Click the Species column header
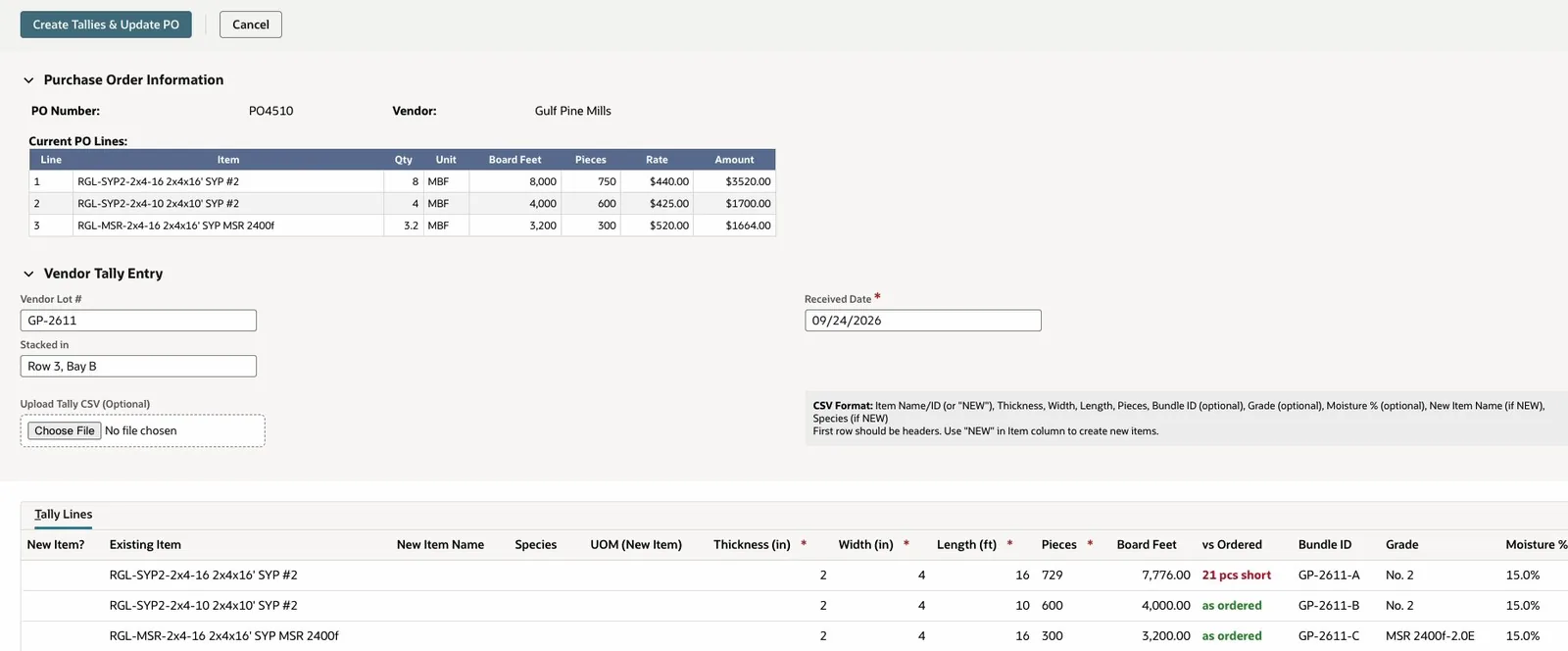This screenshot has width=1568, height=651. click(x=536, y=545)
